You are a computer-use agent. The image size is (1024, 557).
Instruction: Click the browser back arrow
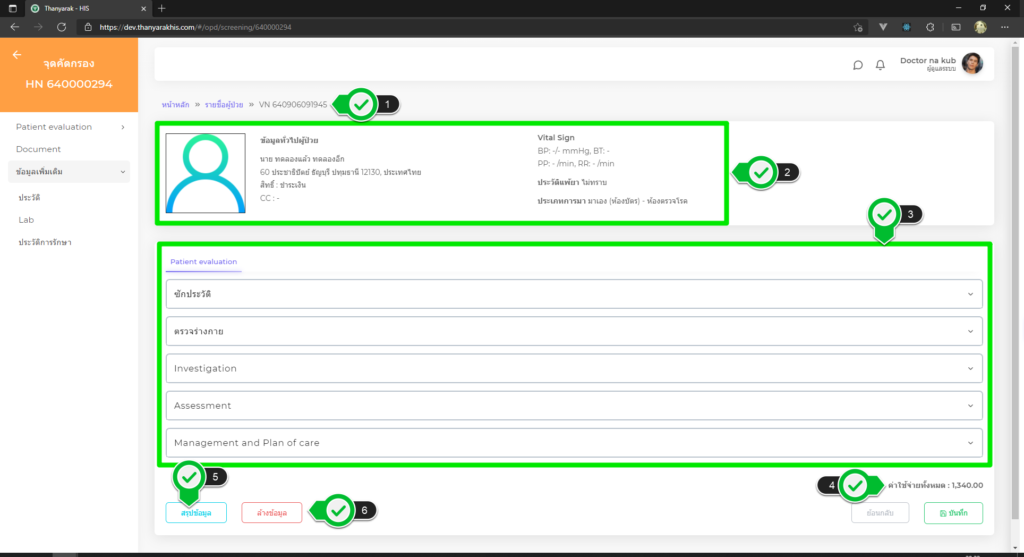(14, 27)
